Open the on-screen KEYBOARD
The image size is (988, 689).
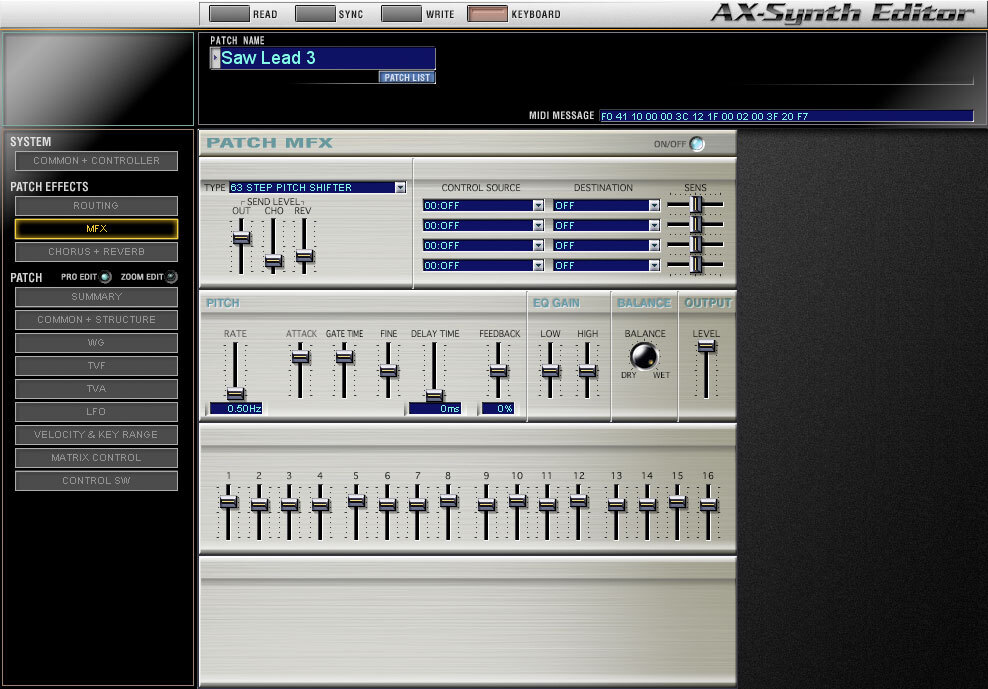[x=487, y=14]
